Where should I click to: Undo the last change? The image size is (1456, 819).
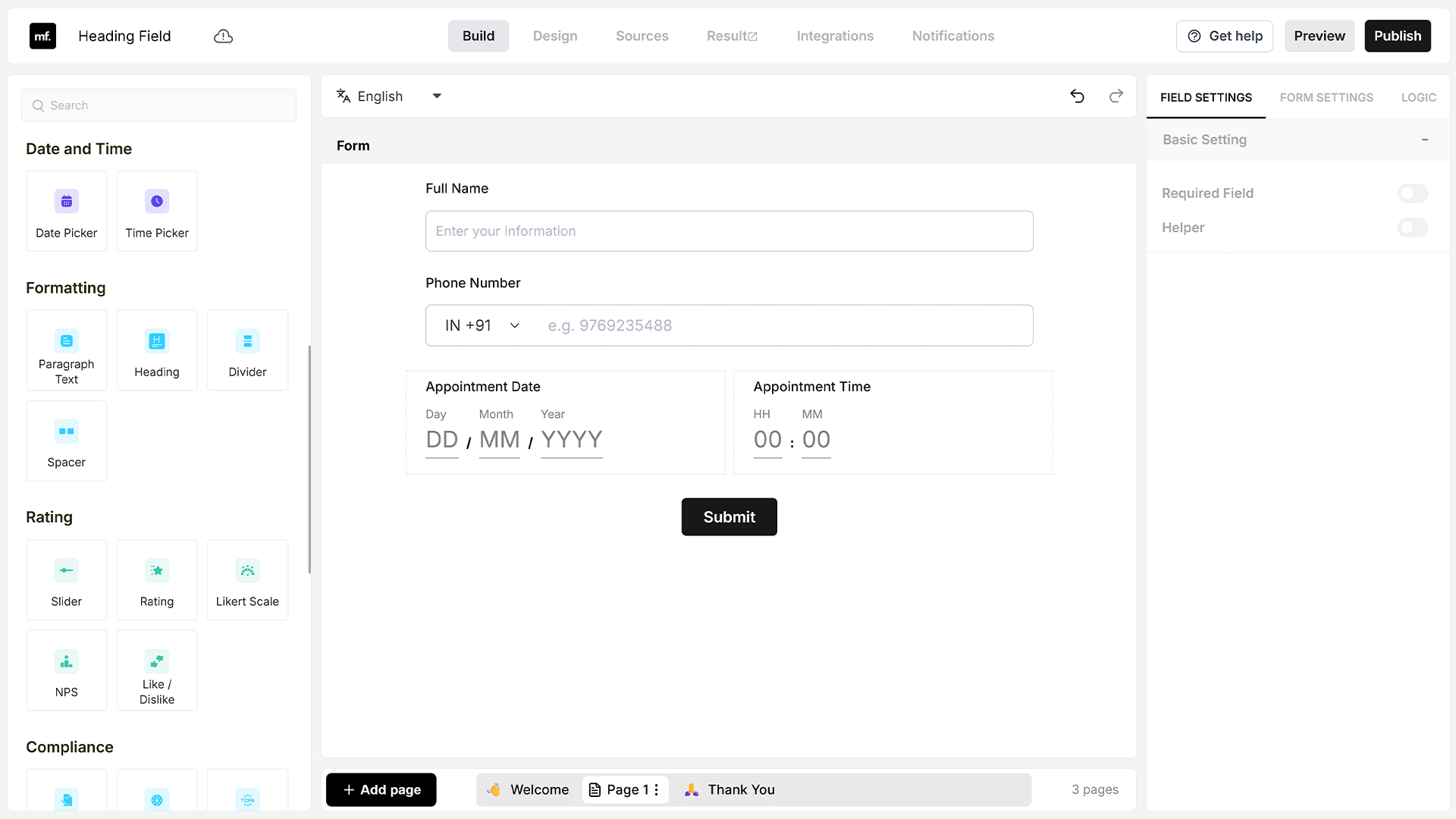coord(1077,96)
